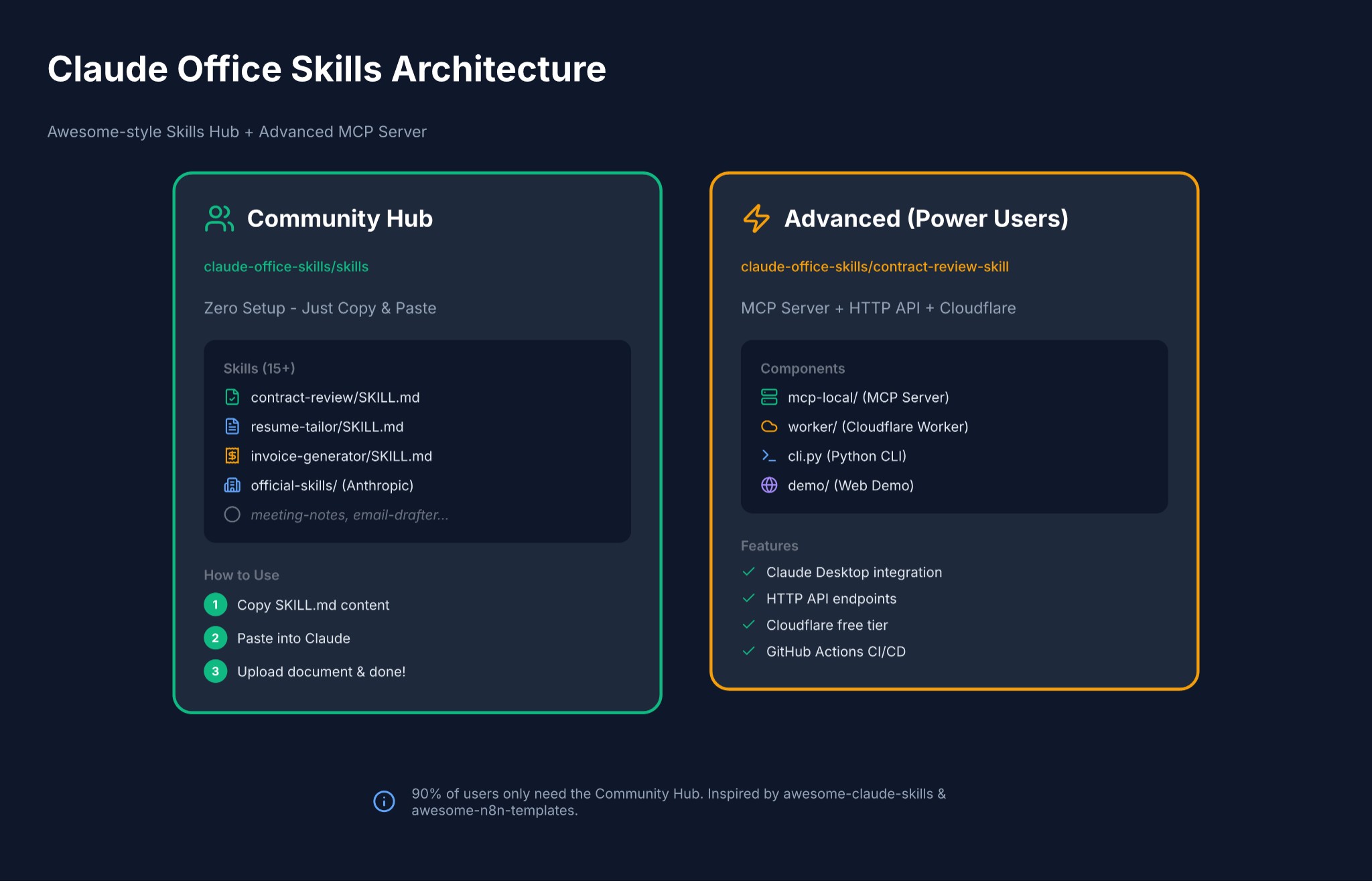1372x881 pixels.
Task: Click Paste into Claude step text
Action: coord(293,638)
